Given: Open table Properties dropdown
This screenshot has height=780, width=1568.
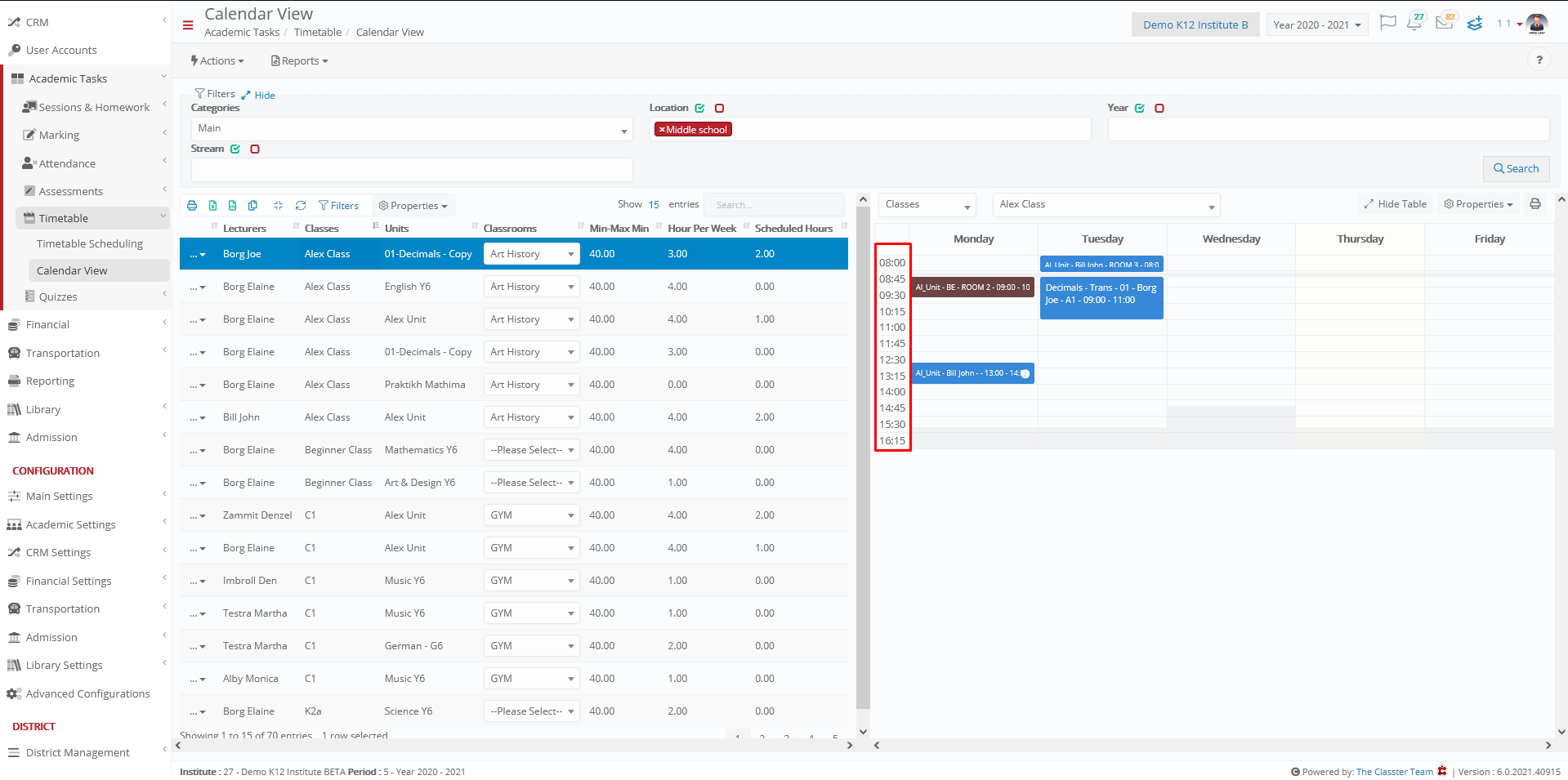Looking at the screenshot, I should point(413,206).
